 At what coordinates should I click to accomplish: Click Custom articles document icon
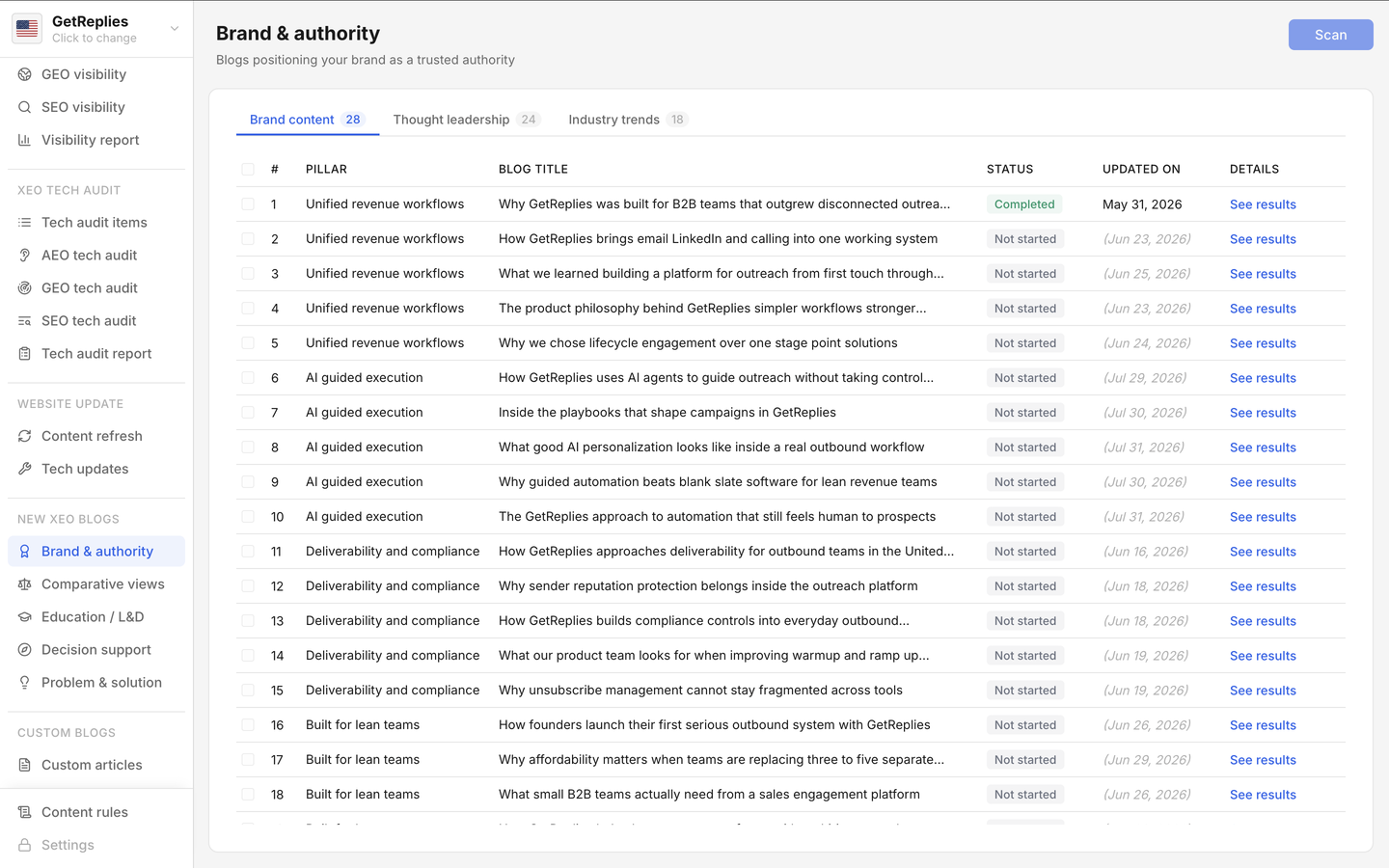(25, 765)
